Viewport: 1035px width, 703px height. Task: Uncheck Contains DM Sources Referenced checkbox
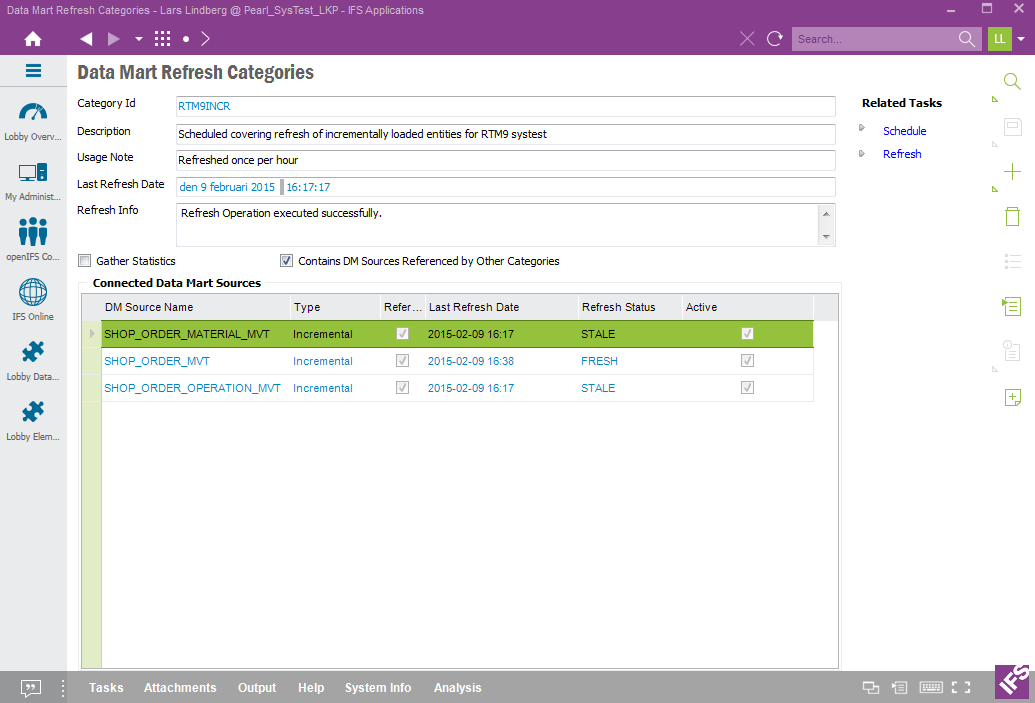[287, 261]
